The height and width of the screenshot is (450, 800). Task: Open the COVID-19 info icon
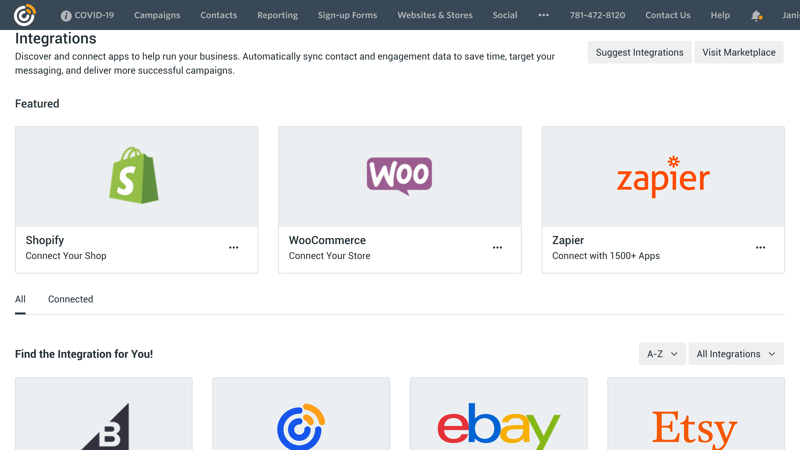coord(66,16)
